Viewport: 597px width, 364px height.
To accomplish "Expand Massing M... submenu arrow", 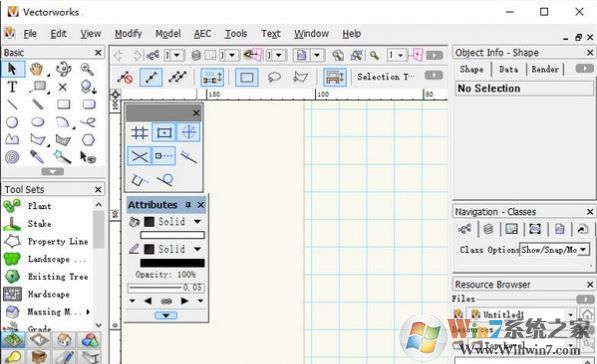I will click(88, 312).
